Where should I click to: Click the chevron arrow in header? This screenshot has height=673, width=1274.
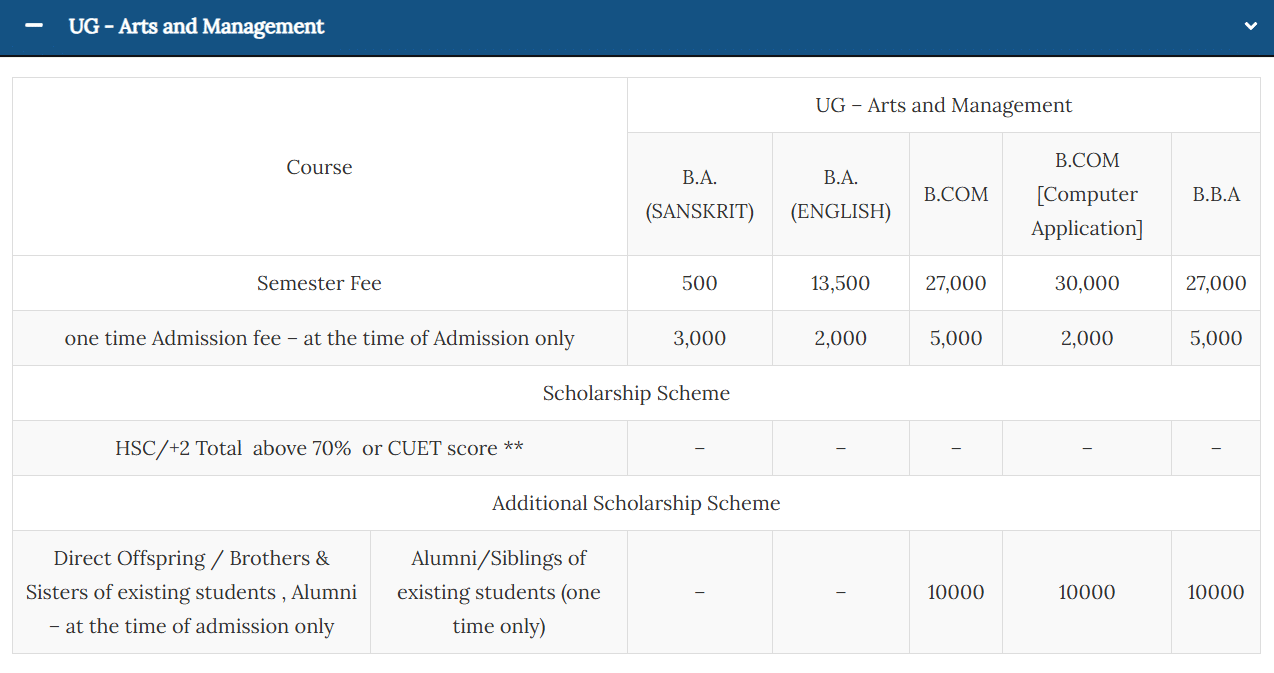tap(1250, 26)
